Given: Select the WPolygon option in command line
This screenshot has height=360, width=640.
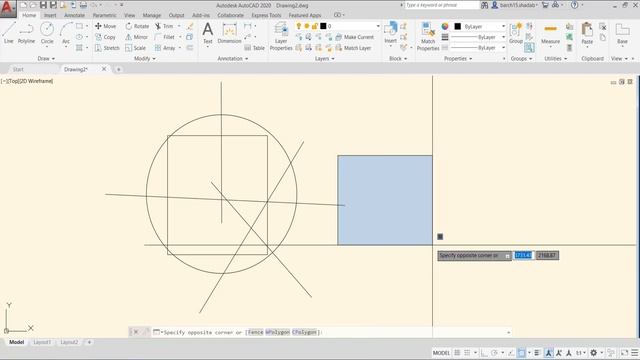Looking at the screenshot, I should (x=277, y=332).
